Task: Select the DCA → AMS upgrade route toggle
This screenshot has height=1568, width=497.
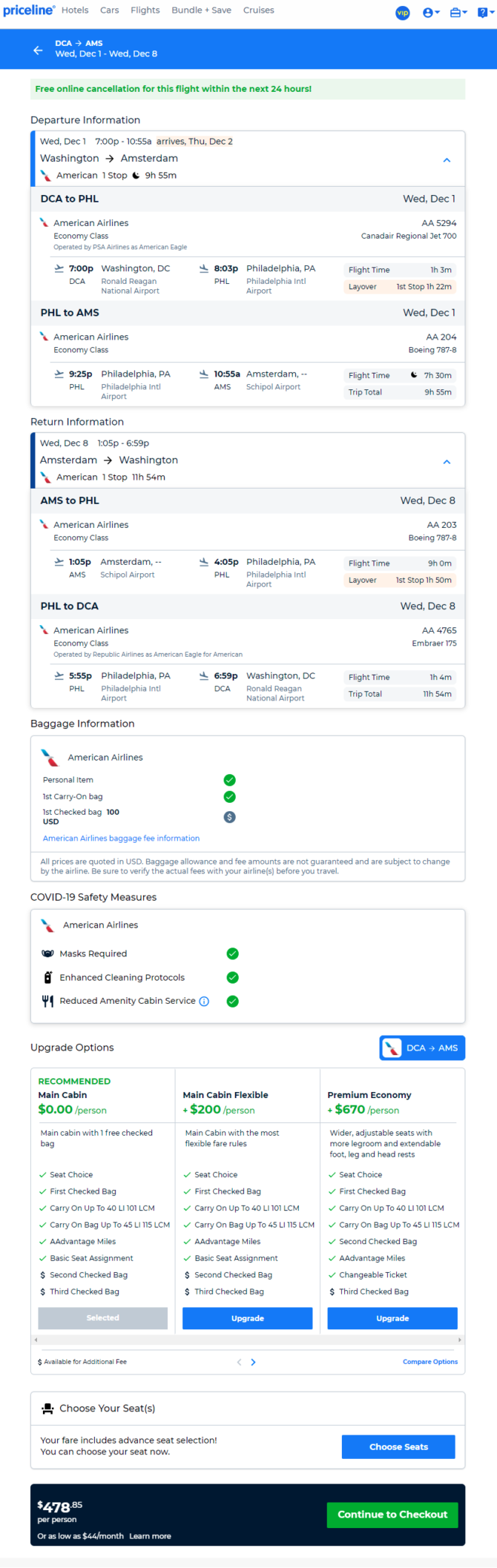Action: coord(422,1048)
